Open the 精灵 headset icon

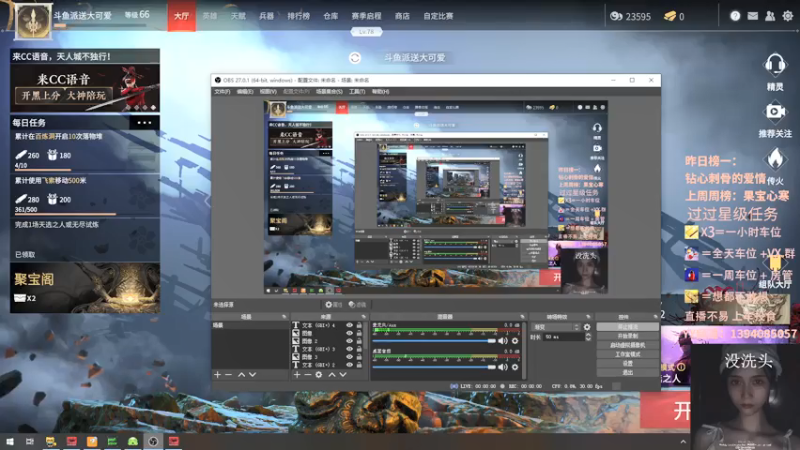point(774,65)
